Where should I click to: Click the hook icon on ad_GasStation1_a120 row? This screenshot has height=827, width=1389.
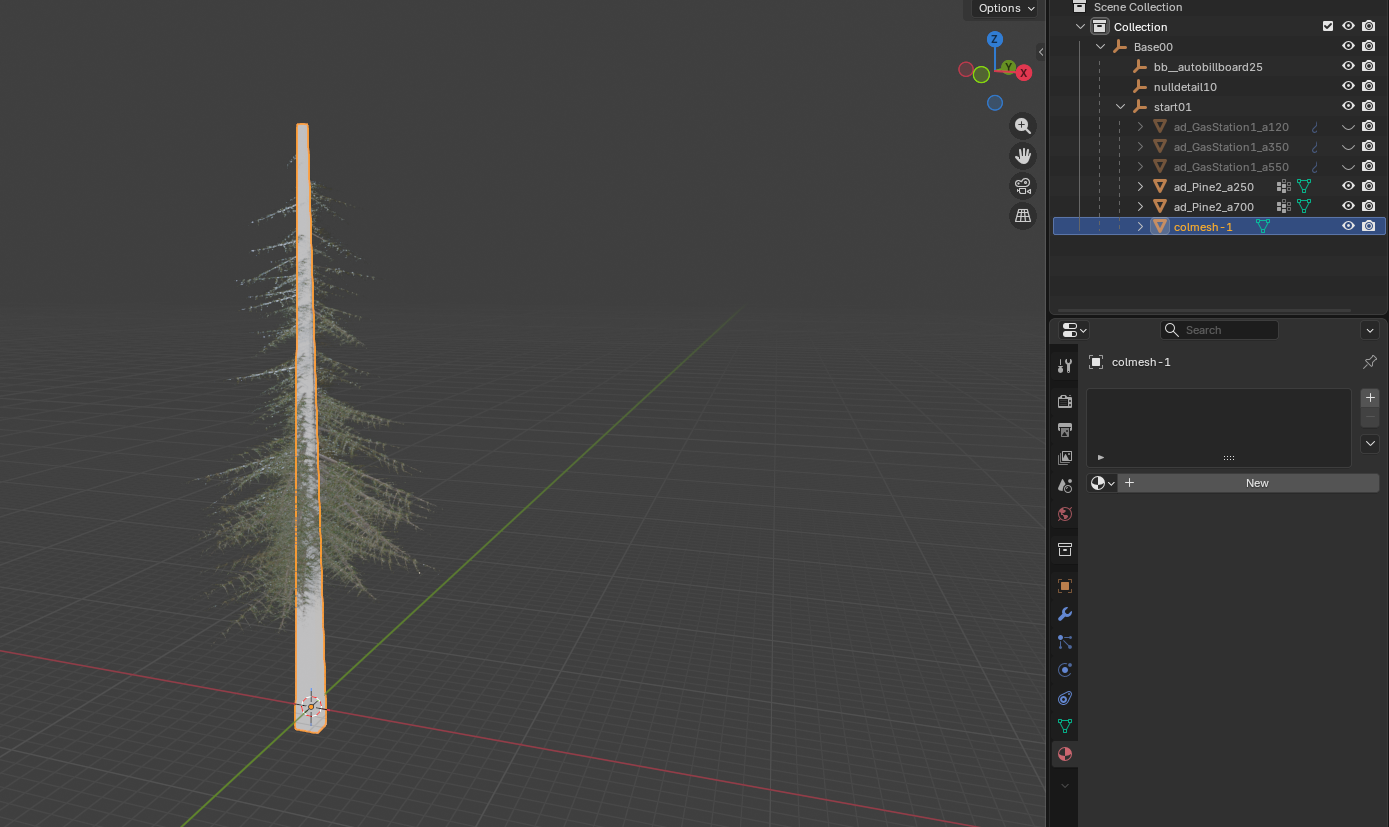(x=1315, y=127)
